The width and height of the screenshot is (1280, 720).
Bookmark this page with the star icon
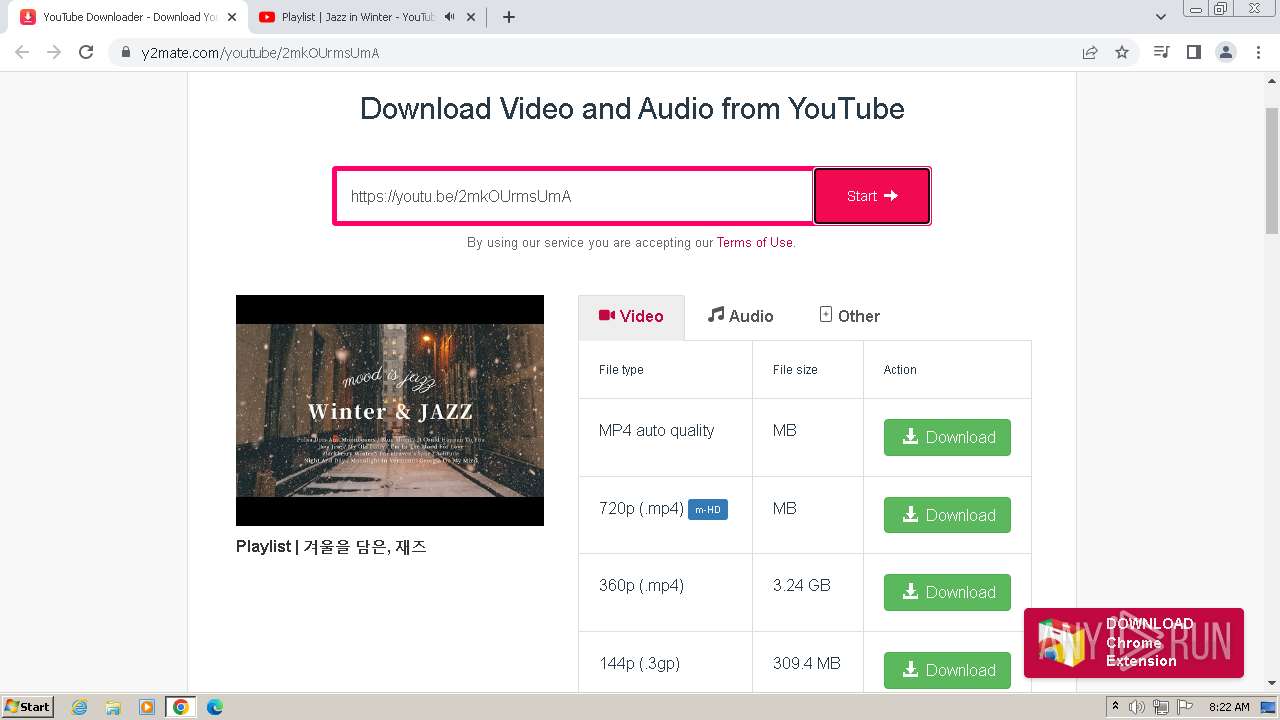[1122, 53]
